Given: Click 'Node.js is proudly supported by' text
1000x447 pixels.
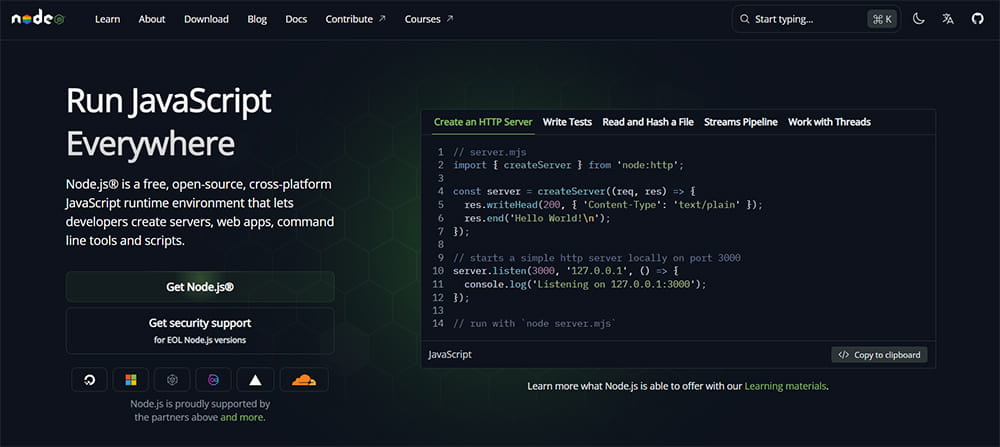Looking at the screenshot, I should coord(200,404).
